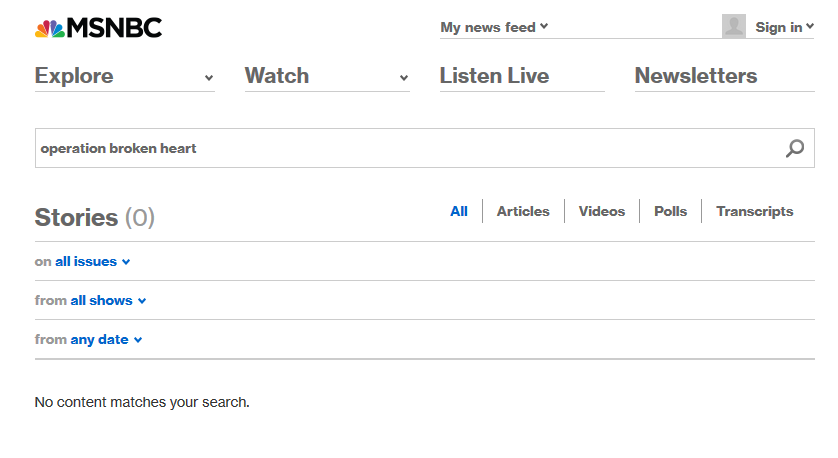Screen dimensions: 838x458
Task: Open the all issues filter dropdown
Action: (92, 261)
